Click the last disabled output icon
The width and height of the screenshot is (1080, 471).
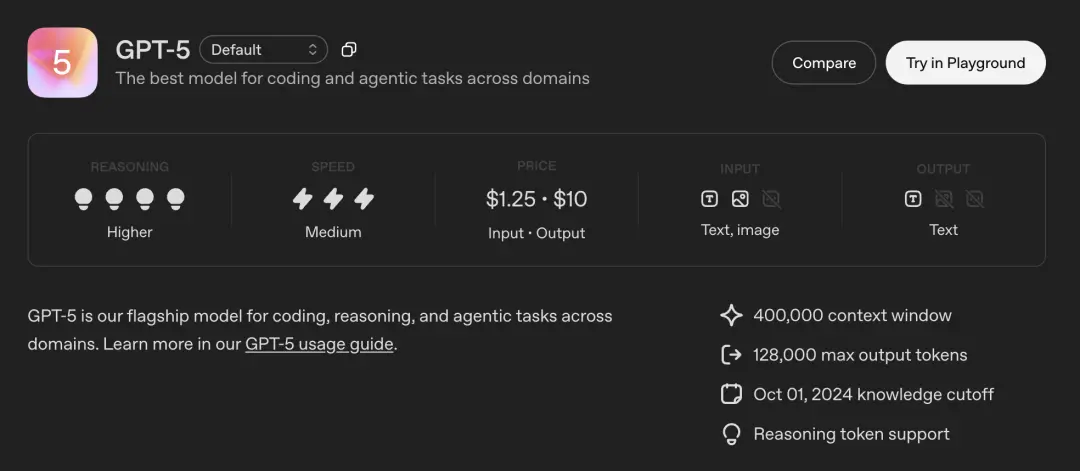coord(975,200)
